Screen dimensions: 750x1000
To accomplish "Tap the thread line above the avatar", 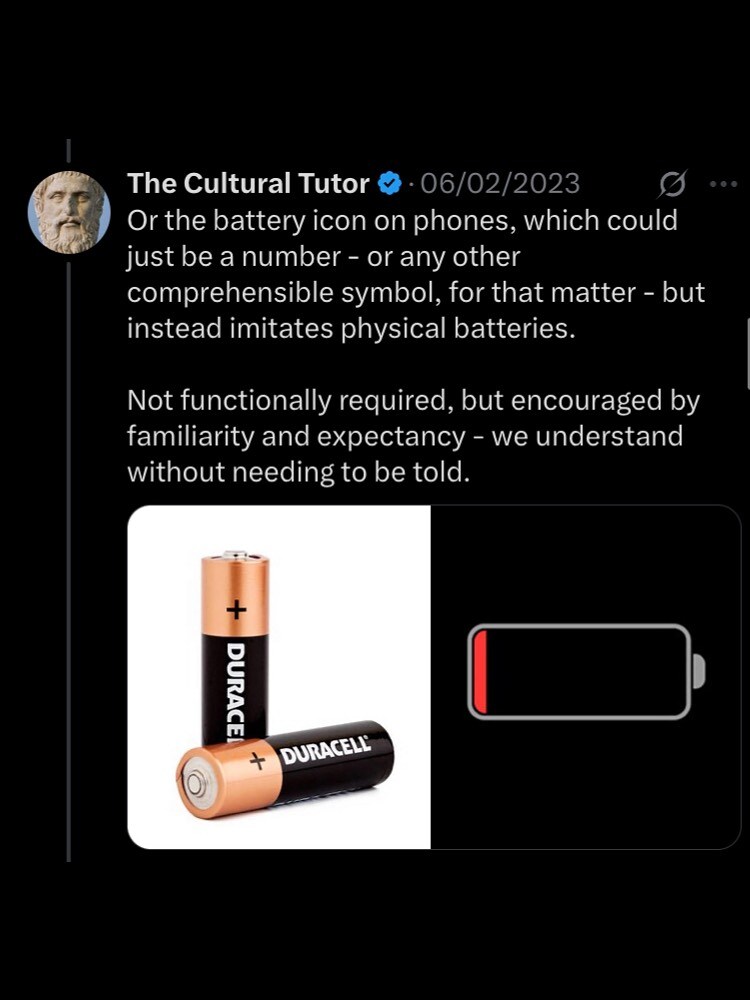I will [x=68, y=152].
